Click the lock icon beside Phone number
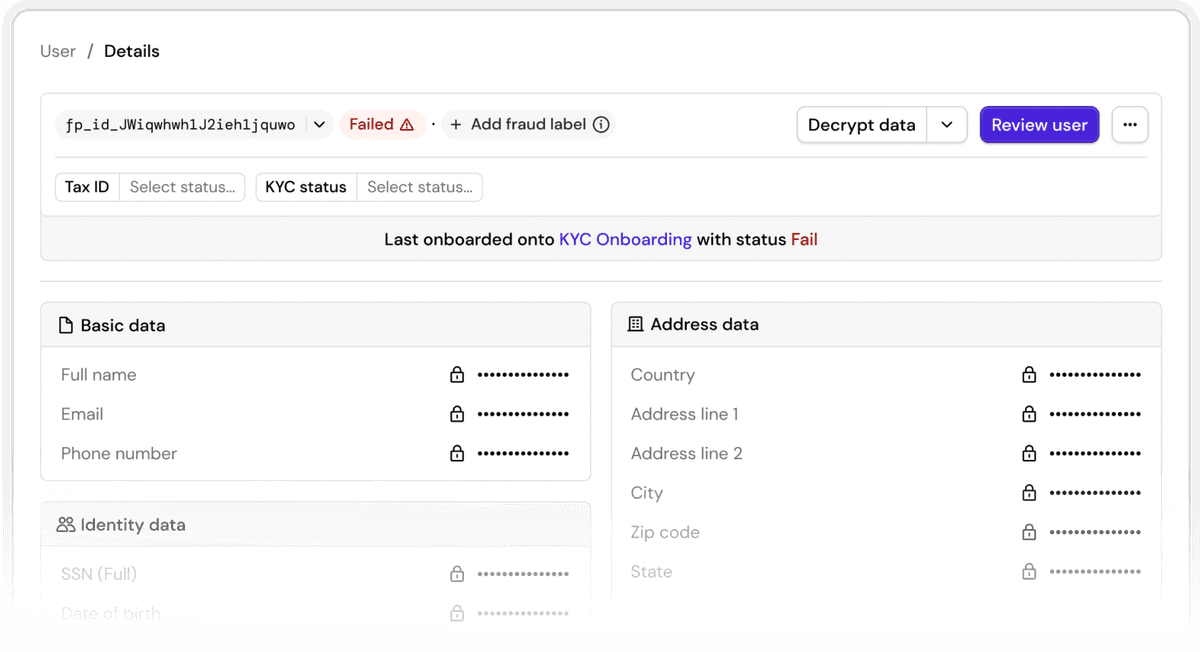This screenshot has height=652, width=1200. click(457, 454)
